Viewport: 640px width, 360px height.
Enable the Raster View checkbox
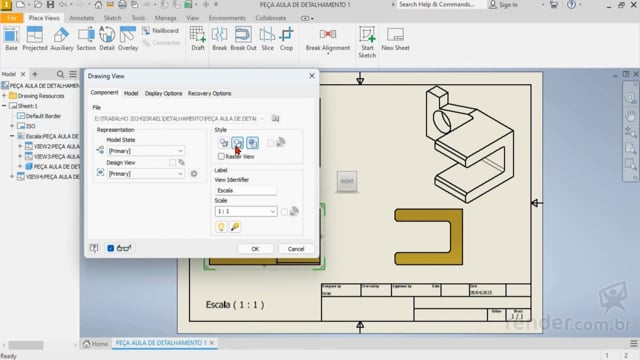pos(221,156)
